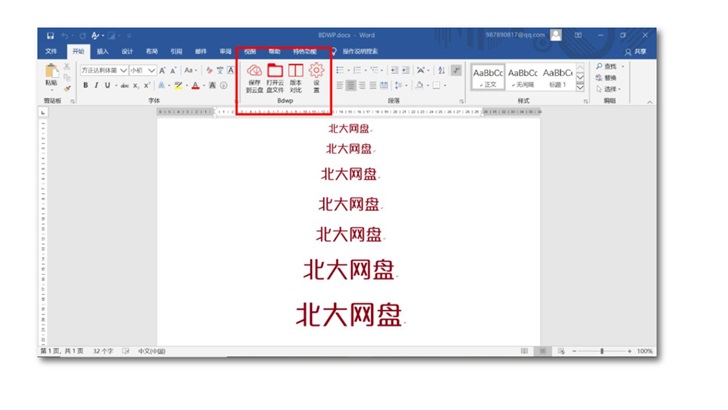728x410 pixels.
Task: Expand the Styles gallery more arrow
Action: (x=580, y=87)
